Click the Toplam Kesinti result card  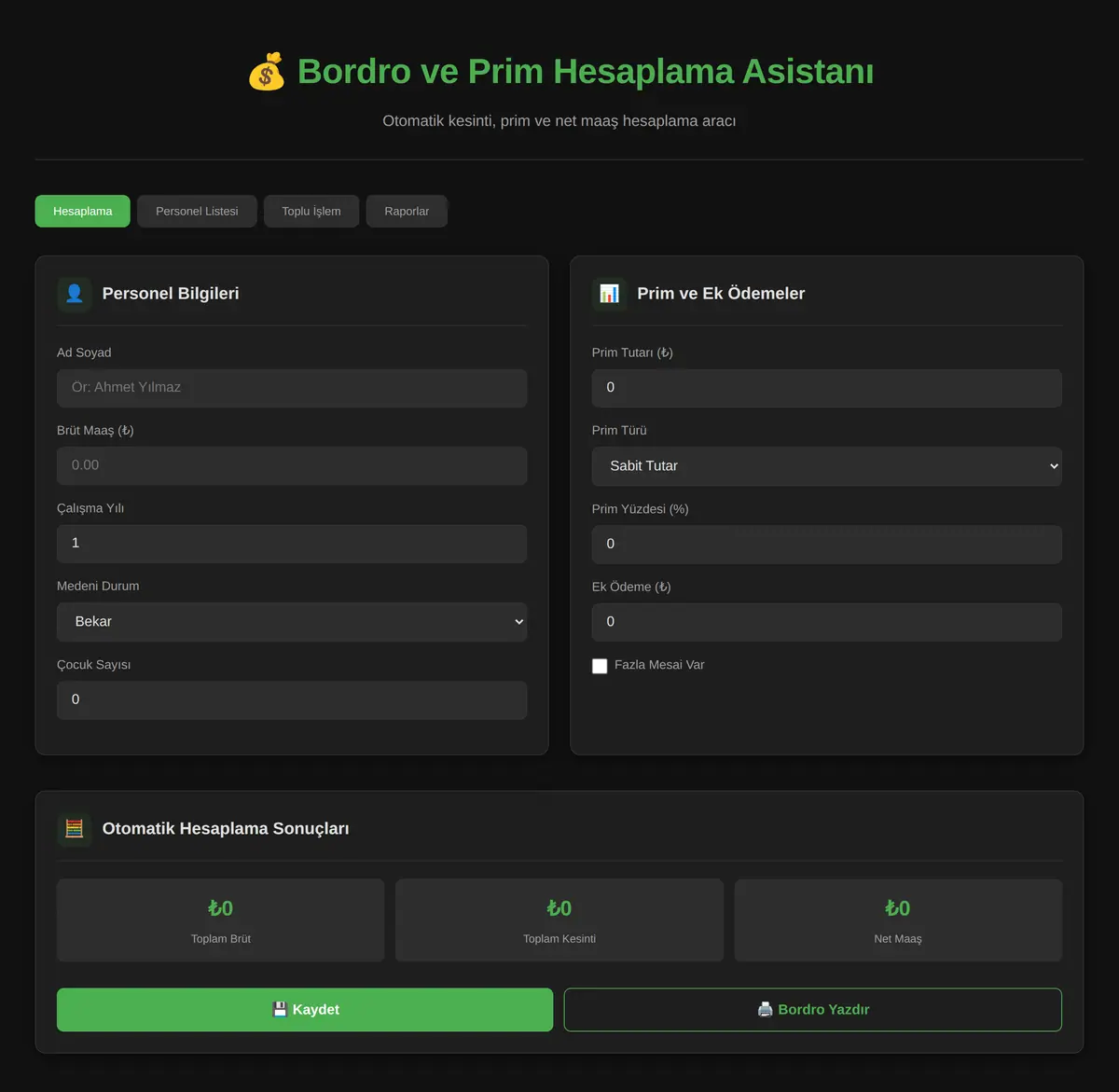click(x=559, y=920)
